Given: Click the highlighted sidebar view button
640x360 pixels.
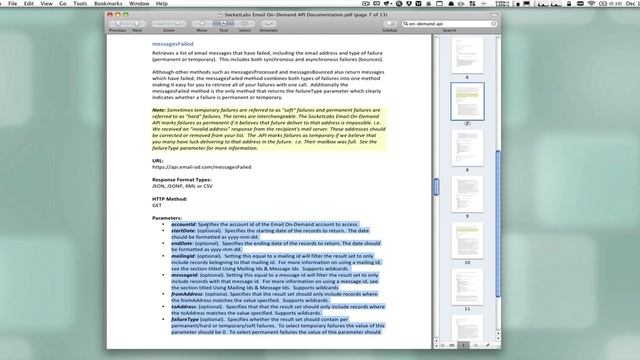Looking at the screenshot, I should coord(463,345).
